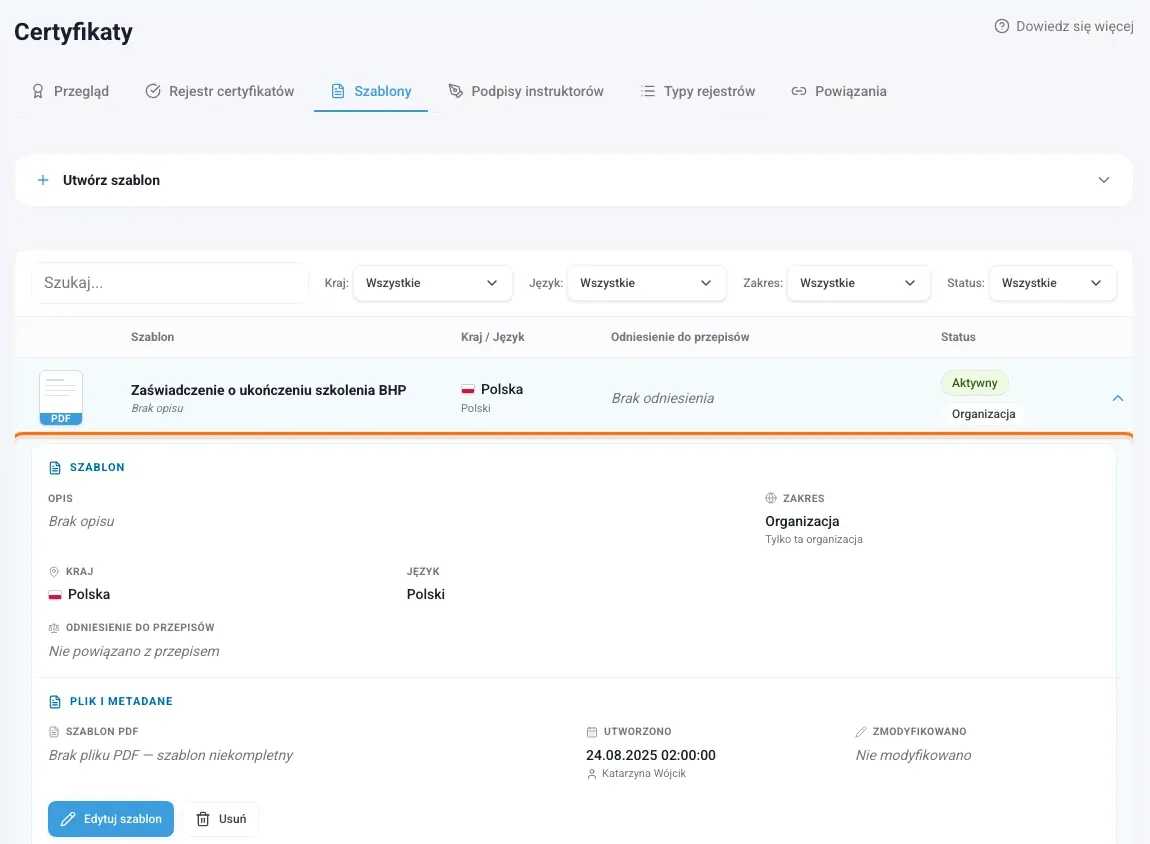The width and height of the screenshot is (1150, 844).
Task: Click the Edytuj szablon button
Action: pos(111,819)
